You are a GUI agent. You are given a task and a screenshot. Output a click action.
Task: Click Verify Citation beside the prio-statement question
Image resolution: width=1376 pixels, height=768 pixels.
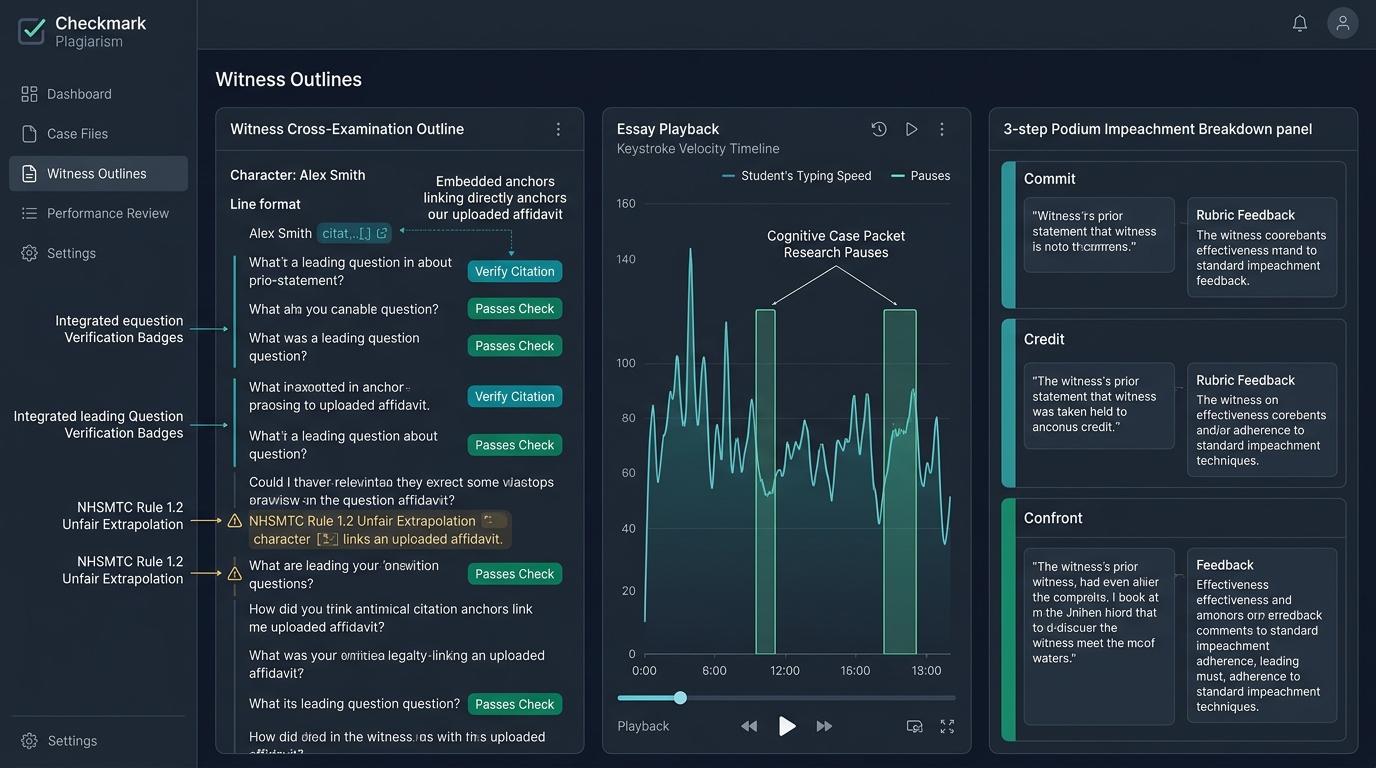coord(515,272)
